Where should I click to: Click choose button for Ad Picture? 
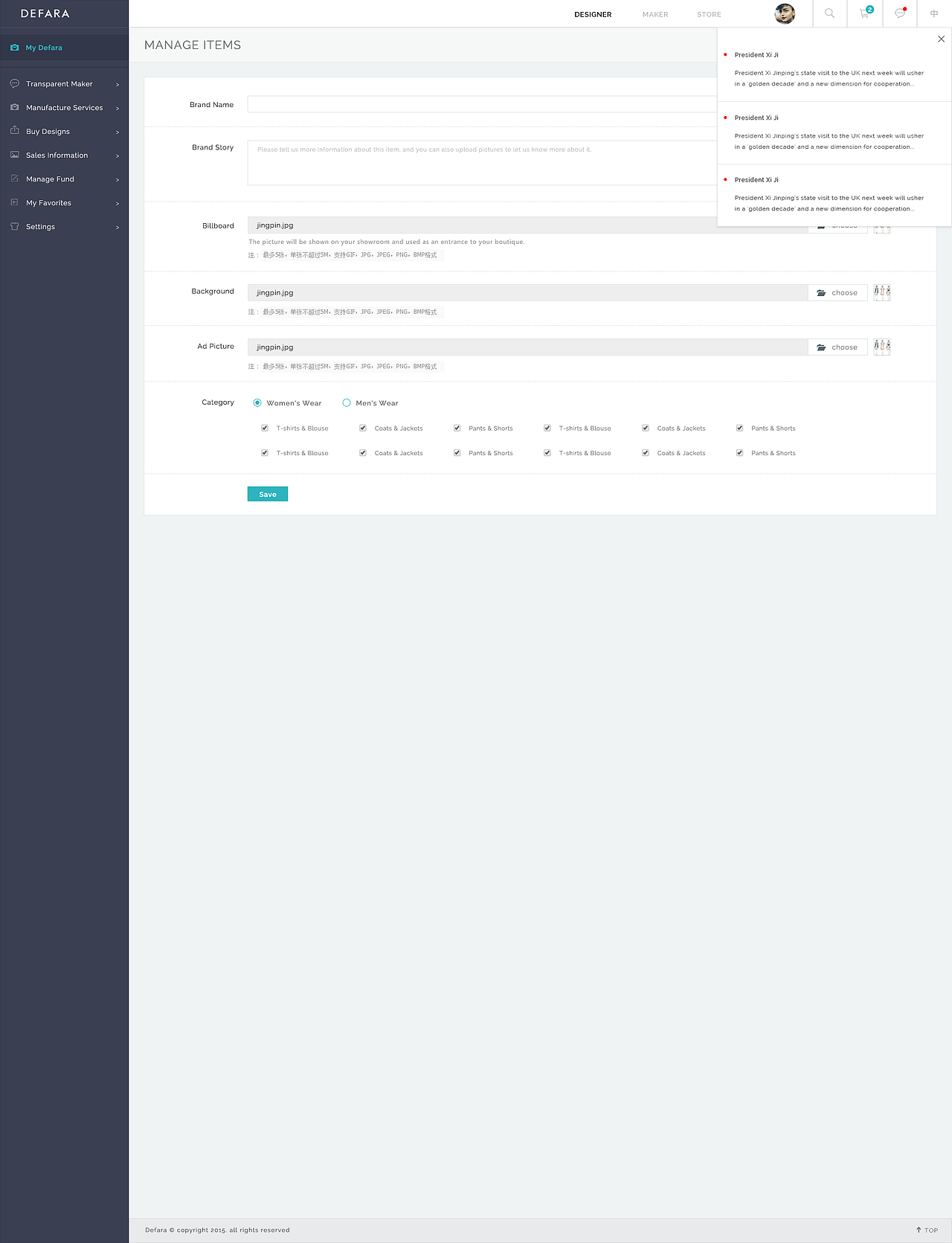pyautogui.click(x=837, y=347)
